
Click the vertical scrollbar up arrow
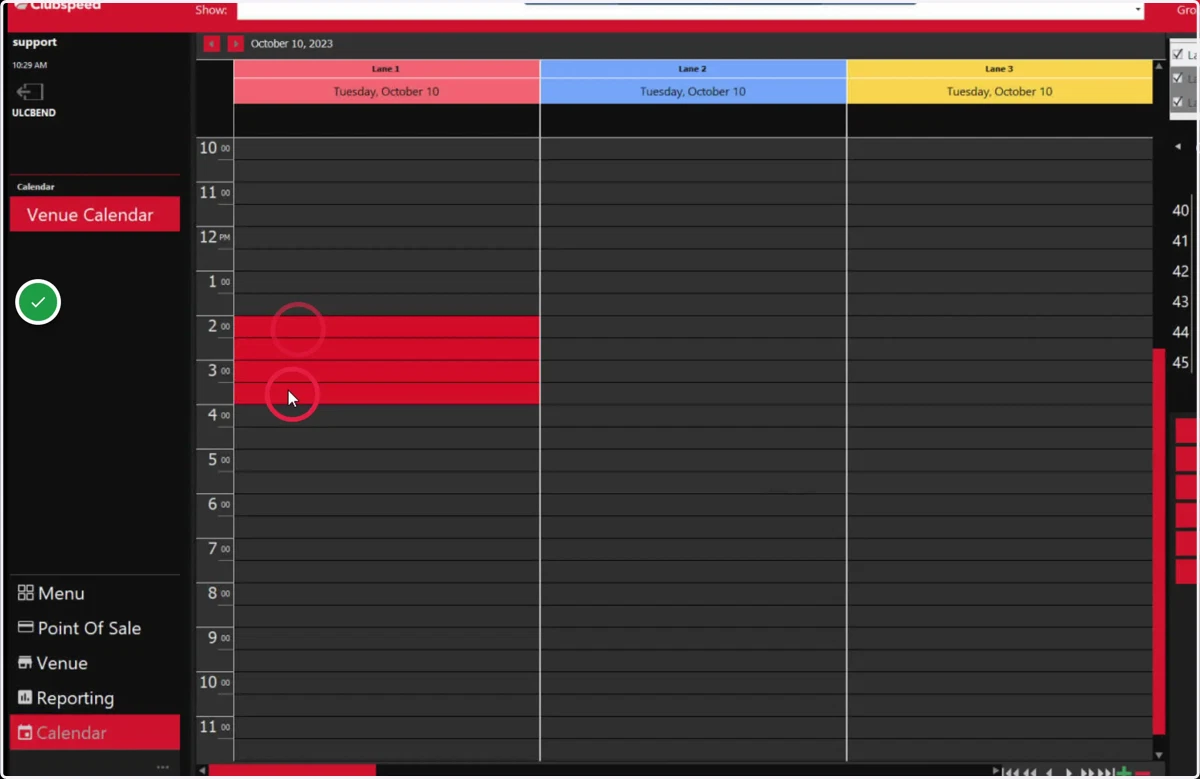[x=1159, y=67]
